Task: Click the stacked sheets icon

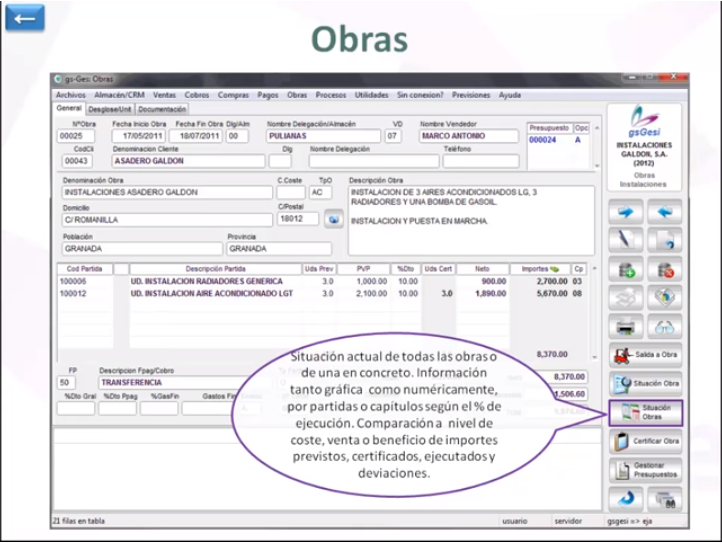Action: (625, 298)
